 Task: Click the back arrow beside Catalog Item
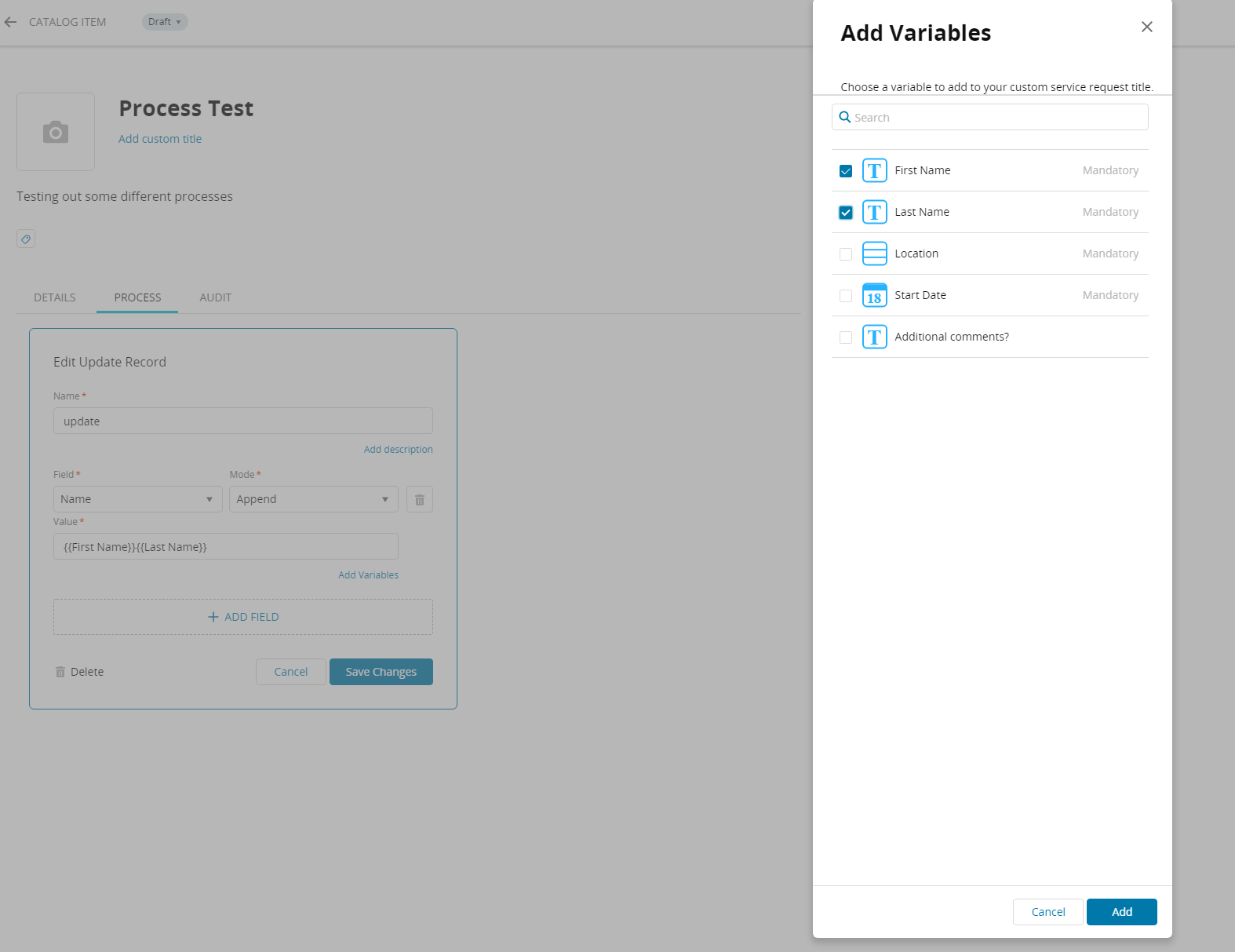click(10, 22)
